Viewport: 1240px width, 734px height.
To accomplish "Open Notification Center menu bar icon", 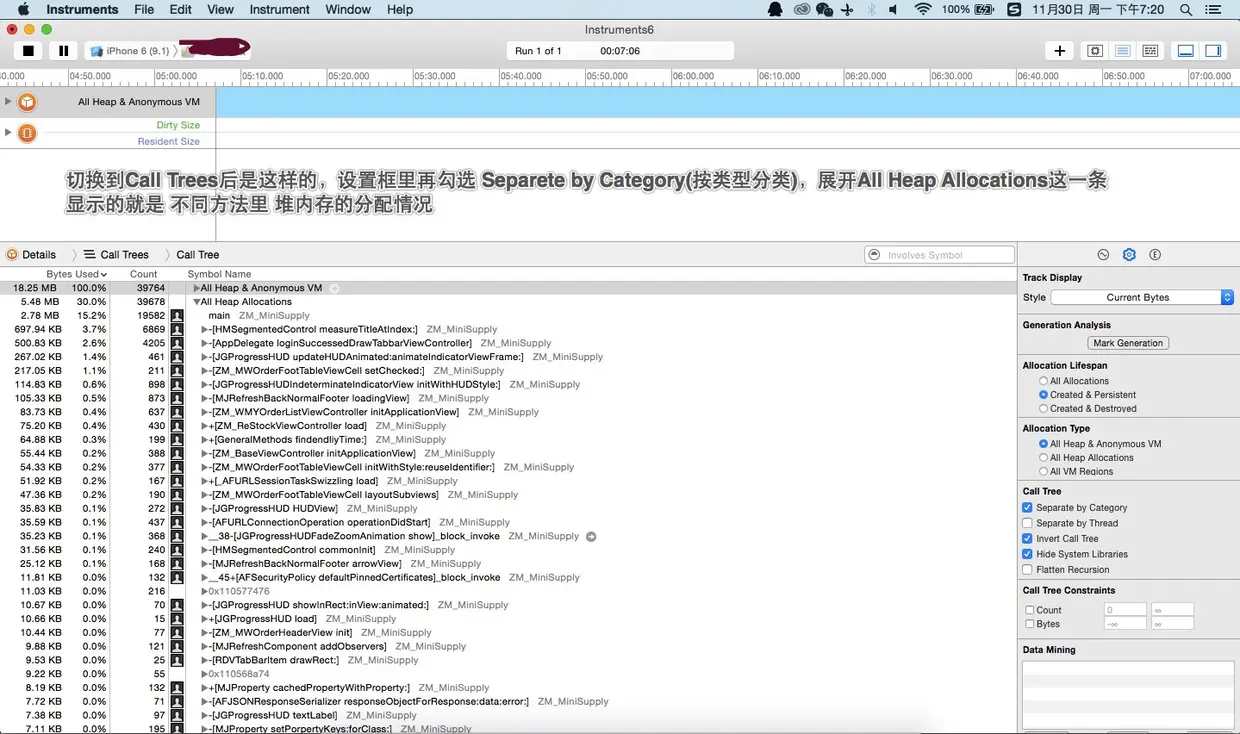I will click(x=1215, y=9).
